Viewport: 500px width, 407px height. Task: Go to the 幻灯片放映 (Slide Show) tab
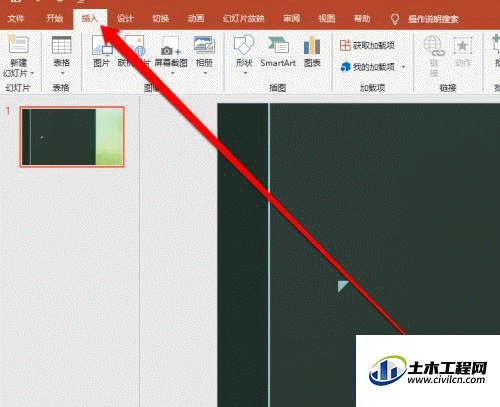[243, 18]
